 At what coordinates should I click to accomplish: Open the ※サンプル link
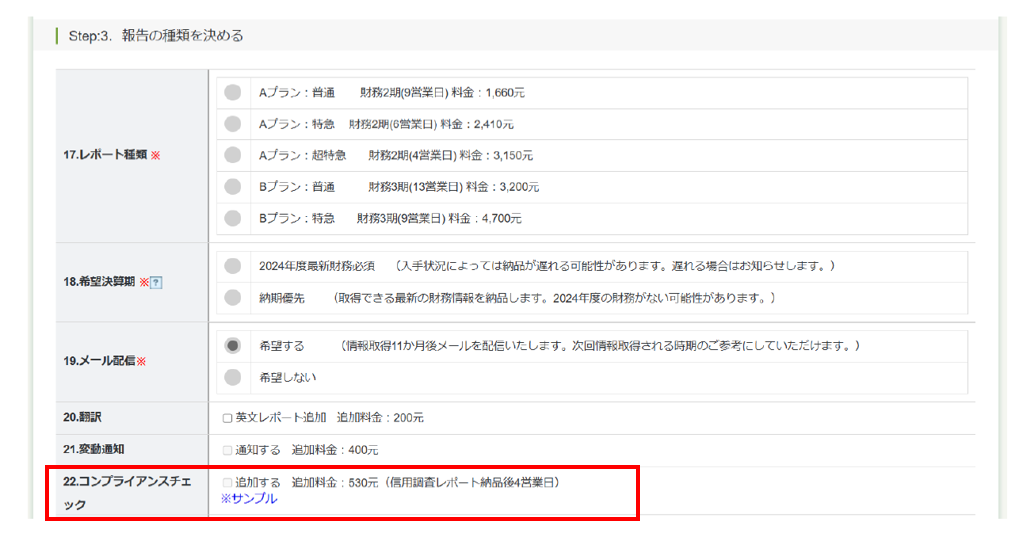point(249,499)
